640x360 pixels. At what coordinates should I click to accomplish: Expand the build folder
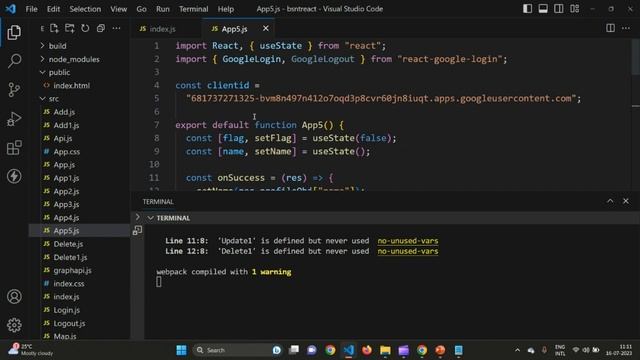pyautogui.click(x=42, y=46)
